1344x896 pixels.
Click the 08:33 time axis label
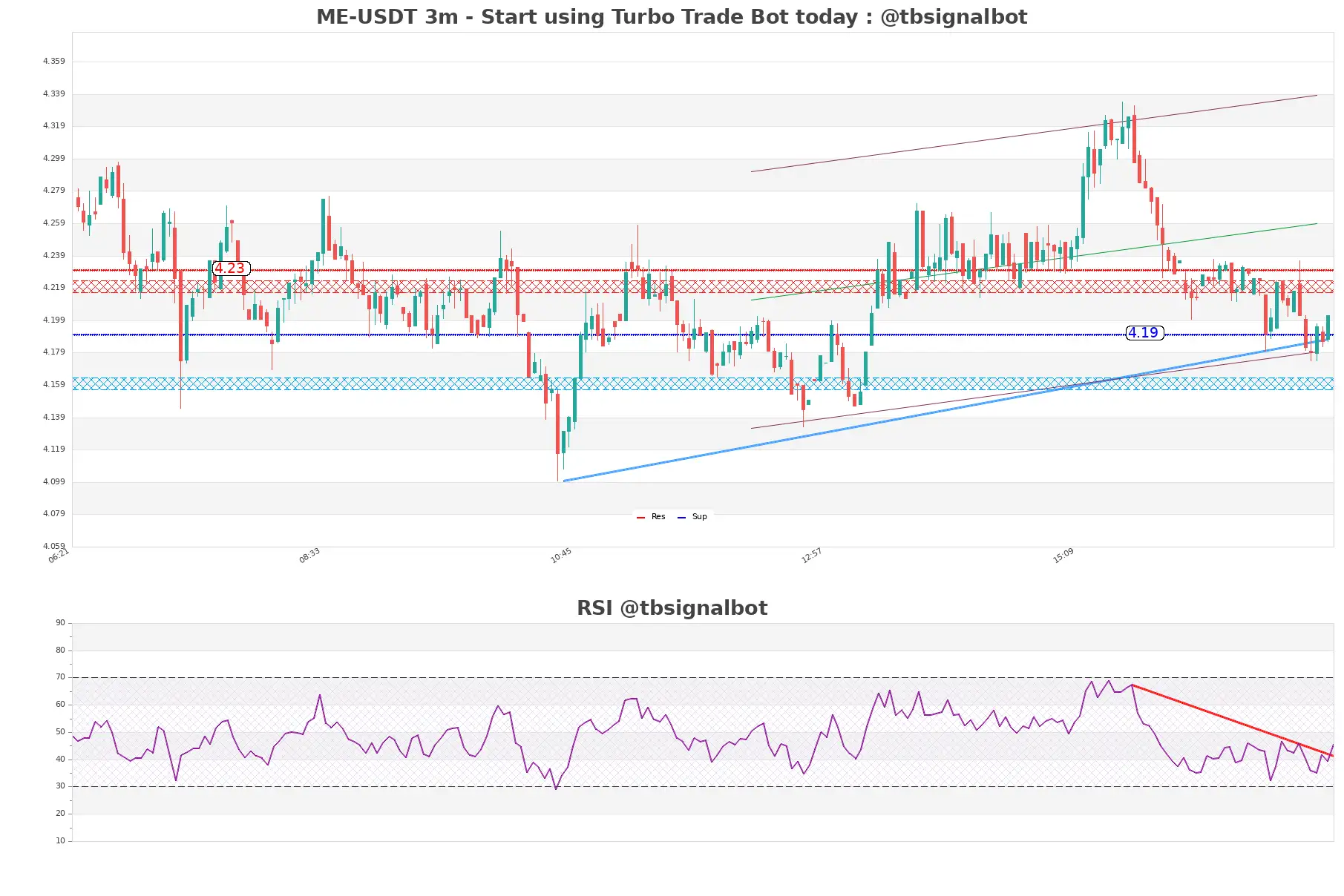click(309, 556)
